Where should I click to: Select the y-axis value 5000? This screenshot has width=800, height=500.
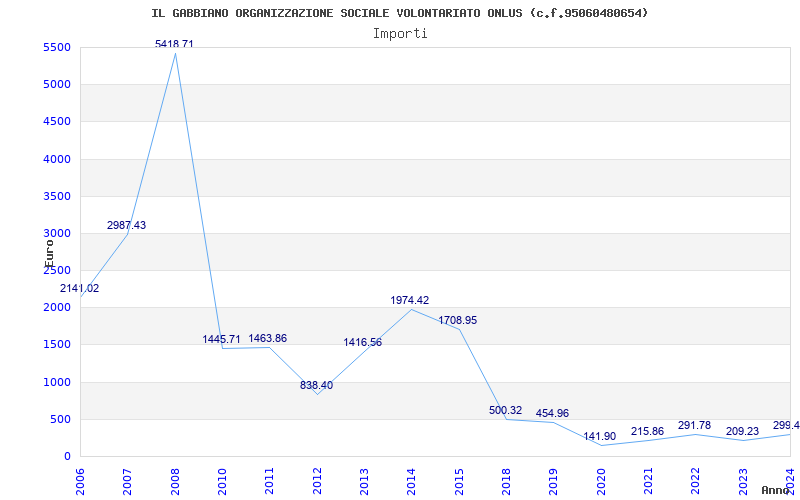click(57, 85)
